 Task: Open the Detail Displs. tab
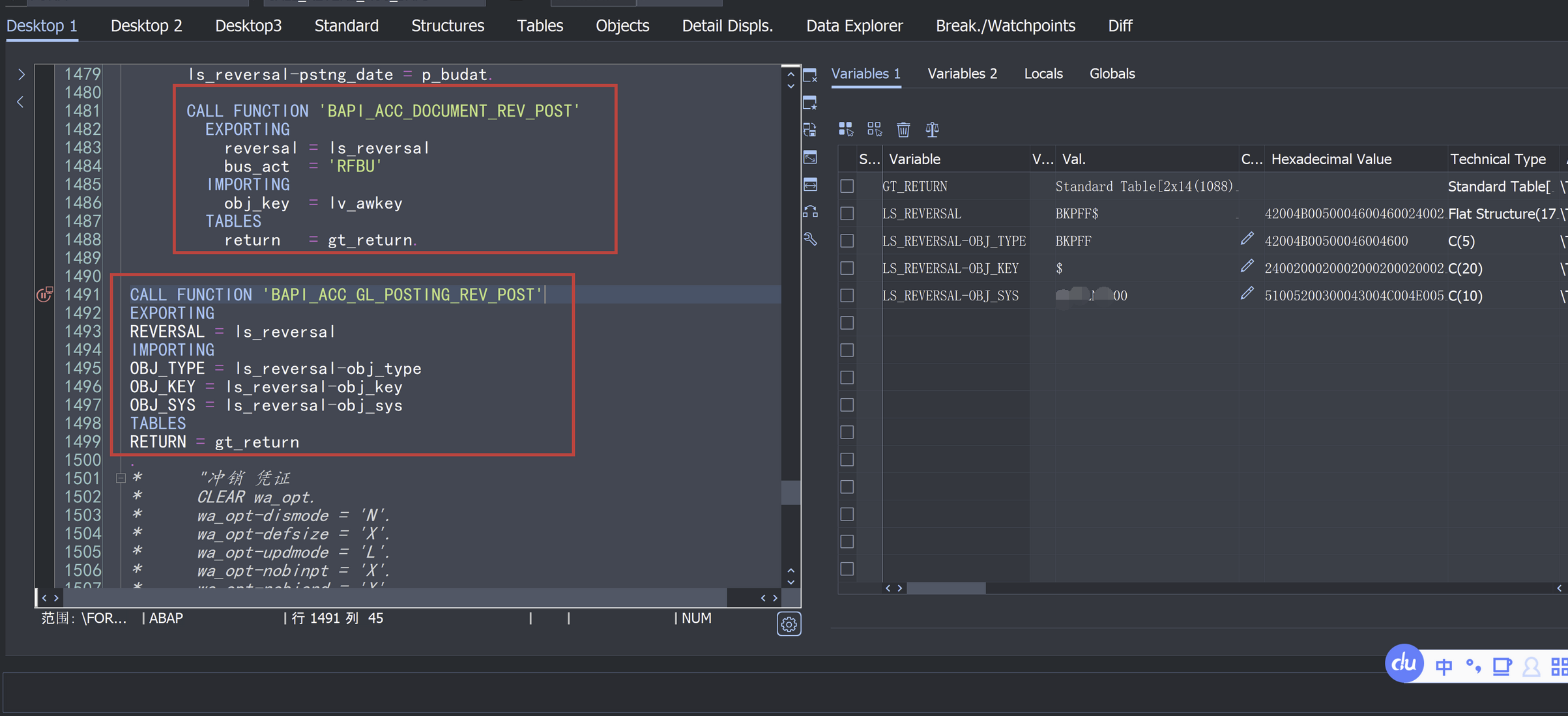(x=727, y=26)
